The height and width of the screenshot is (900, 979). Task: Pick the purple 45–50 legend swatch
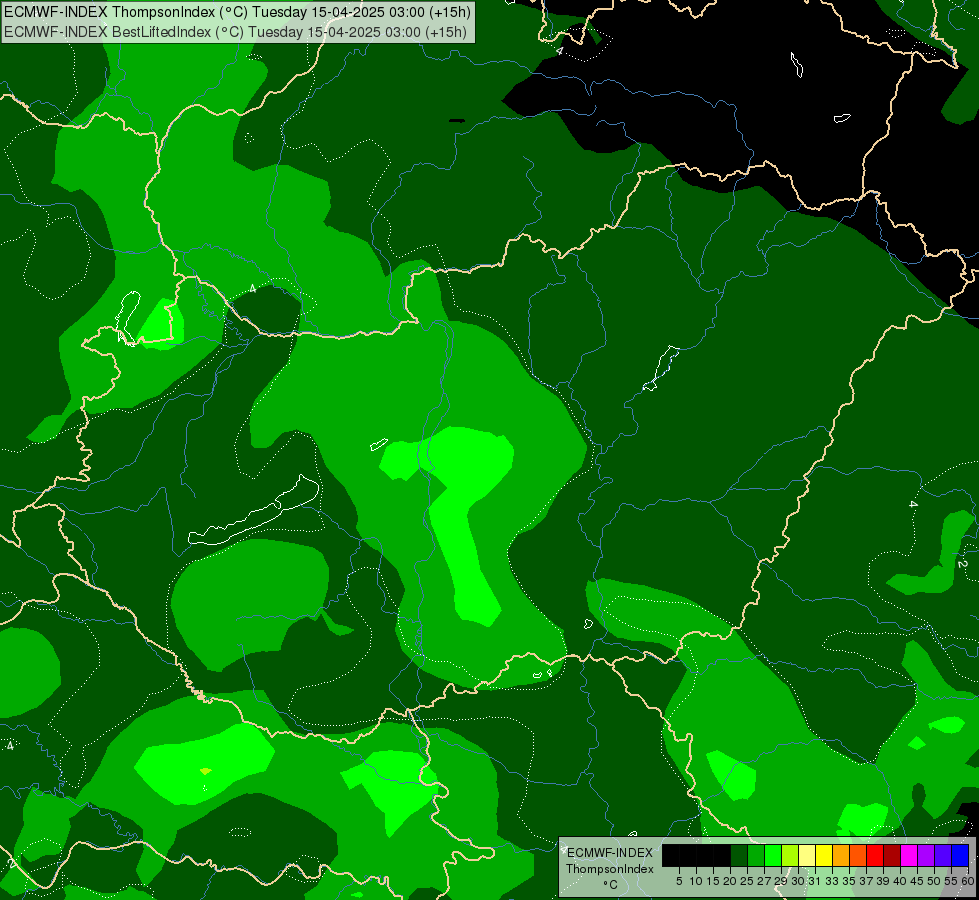click(926, 855)
